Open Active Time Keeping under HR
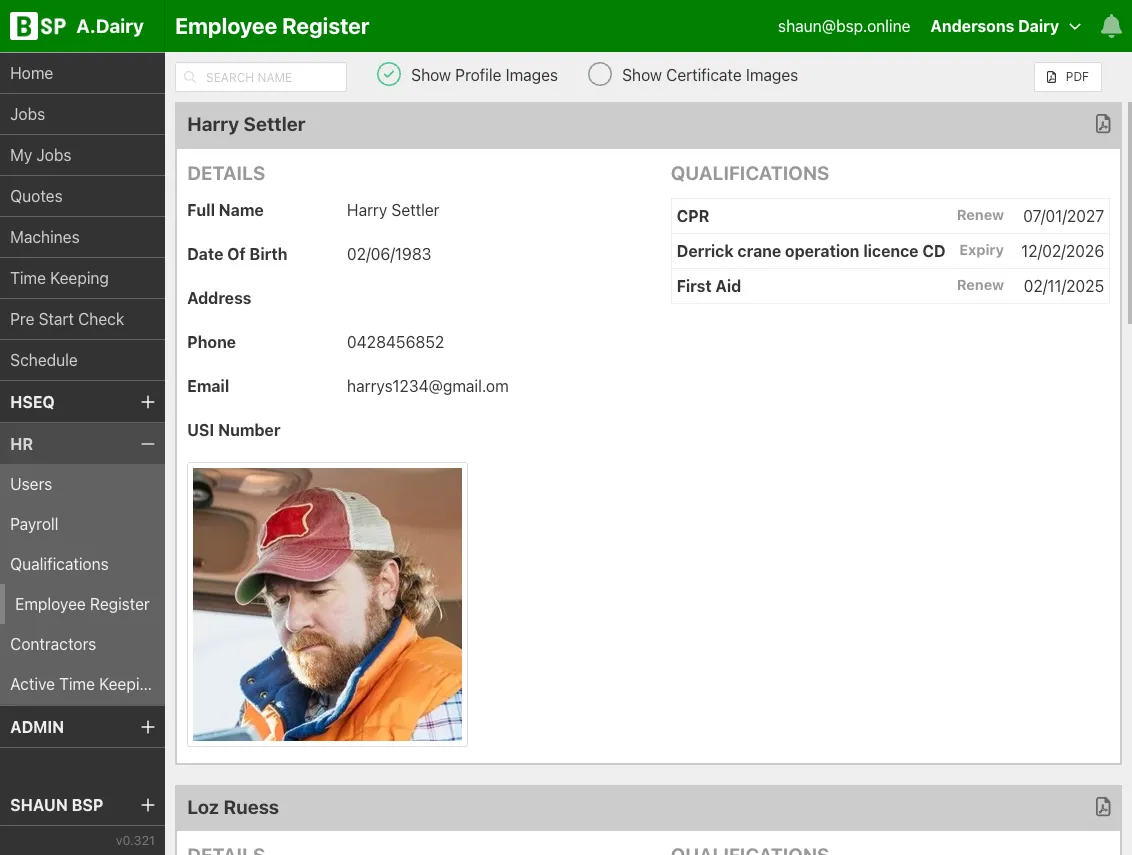This screenshot has height=855, width=1132. tap(82, 684)
